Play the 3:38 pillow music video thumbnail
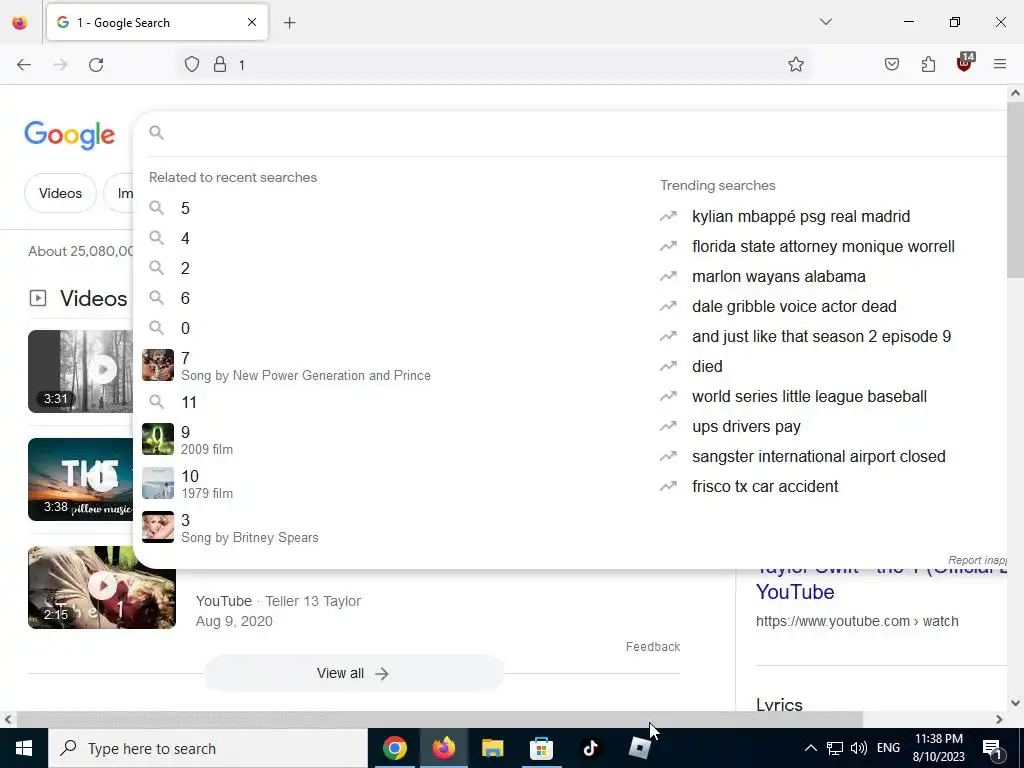This screenshot has height=768, width=1024. 80,479
